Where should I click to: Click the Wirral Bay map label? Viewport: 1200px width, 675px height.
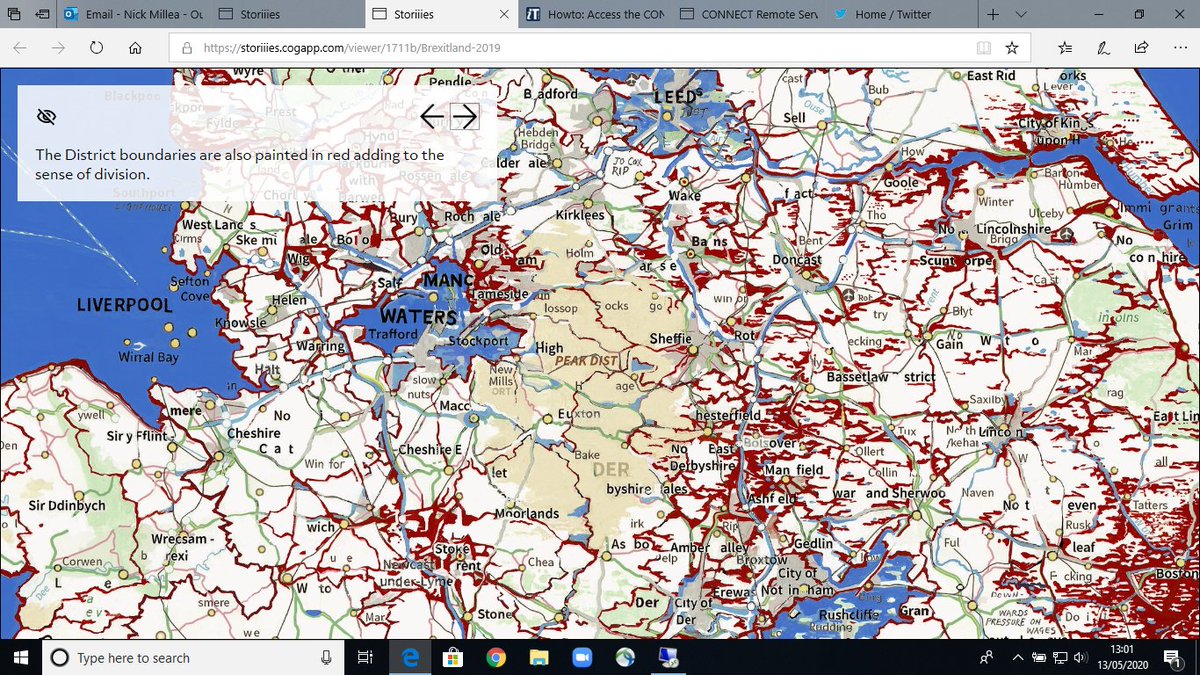point(148,357)
